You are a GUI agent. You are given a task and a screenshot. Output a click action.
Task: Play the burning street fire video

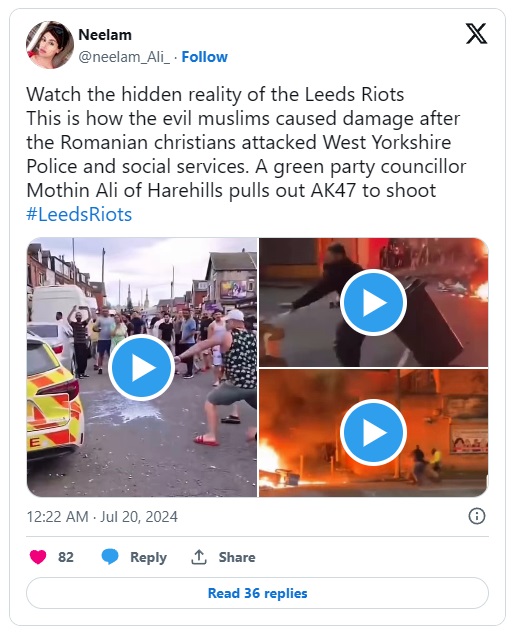373,432
